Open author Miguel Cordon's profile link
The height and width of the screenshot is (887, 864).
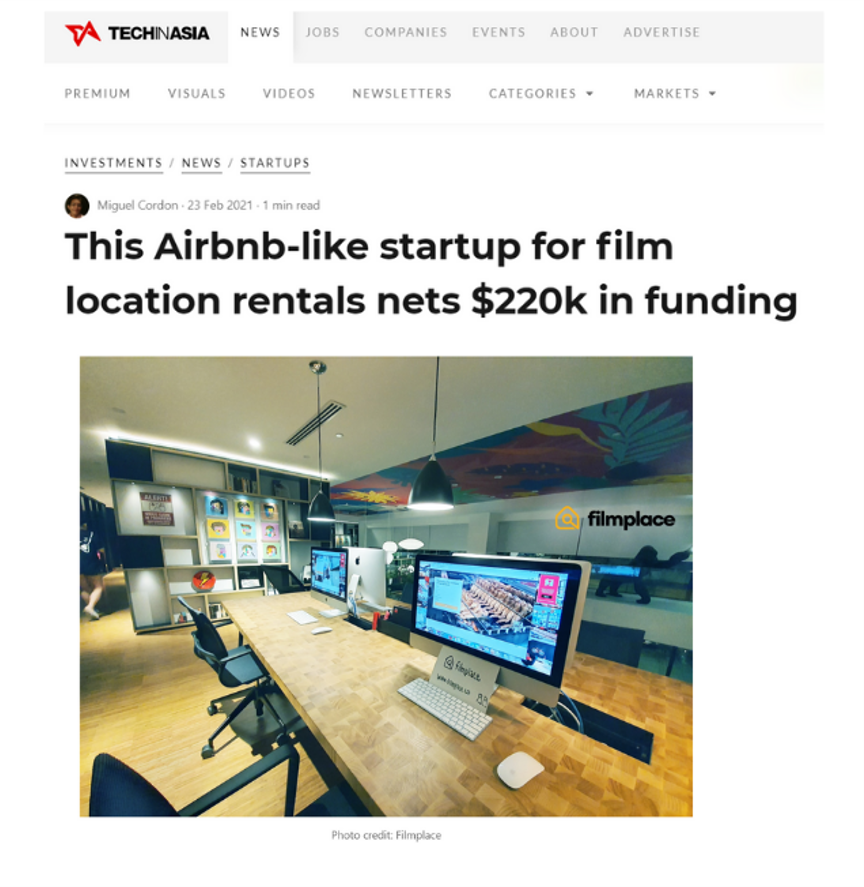tap(137, 205)
